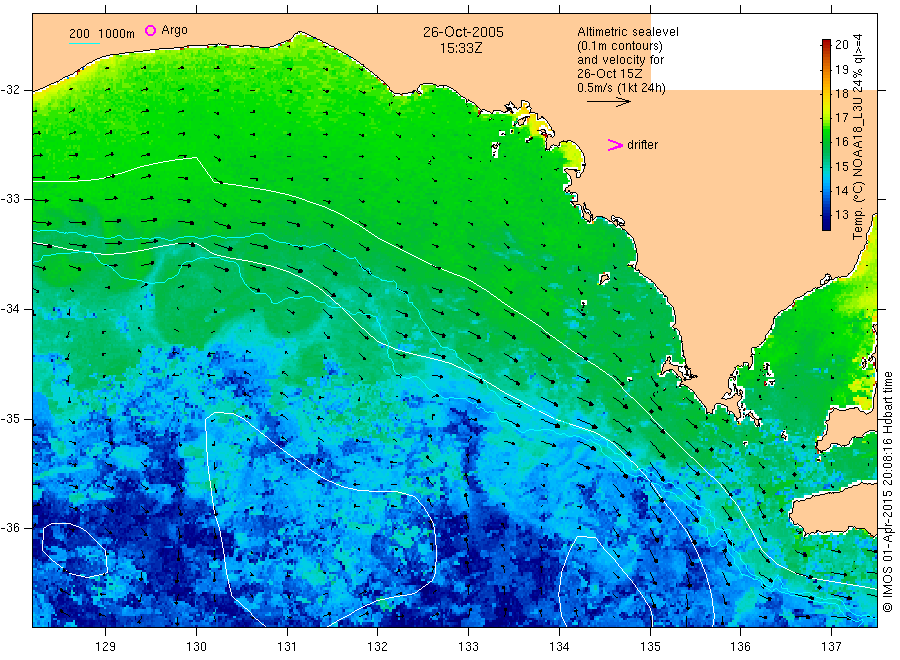Click the longitude label '137'

coord(831,647)
